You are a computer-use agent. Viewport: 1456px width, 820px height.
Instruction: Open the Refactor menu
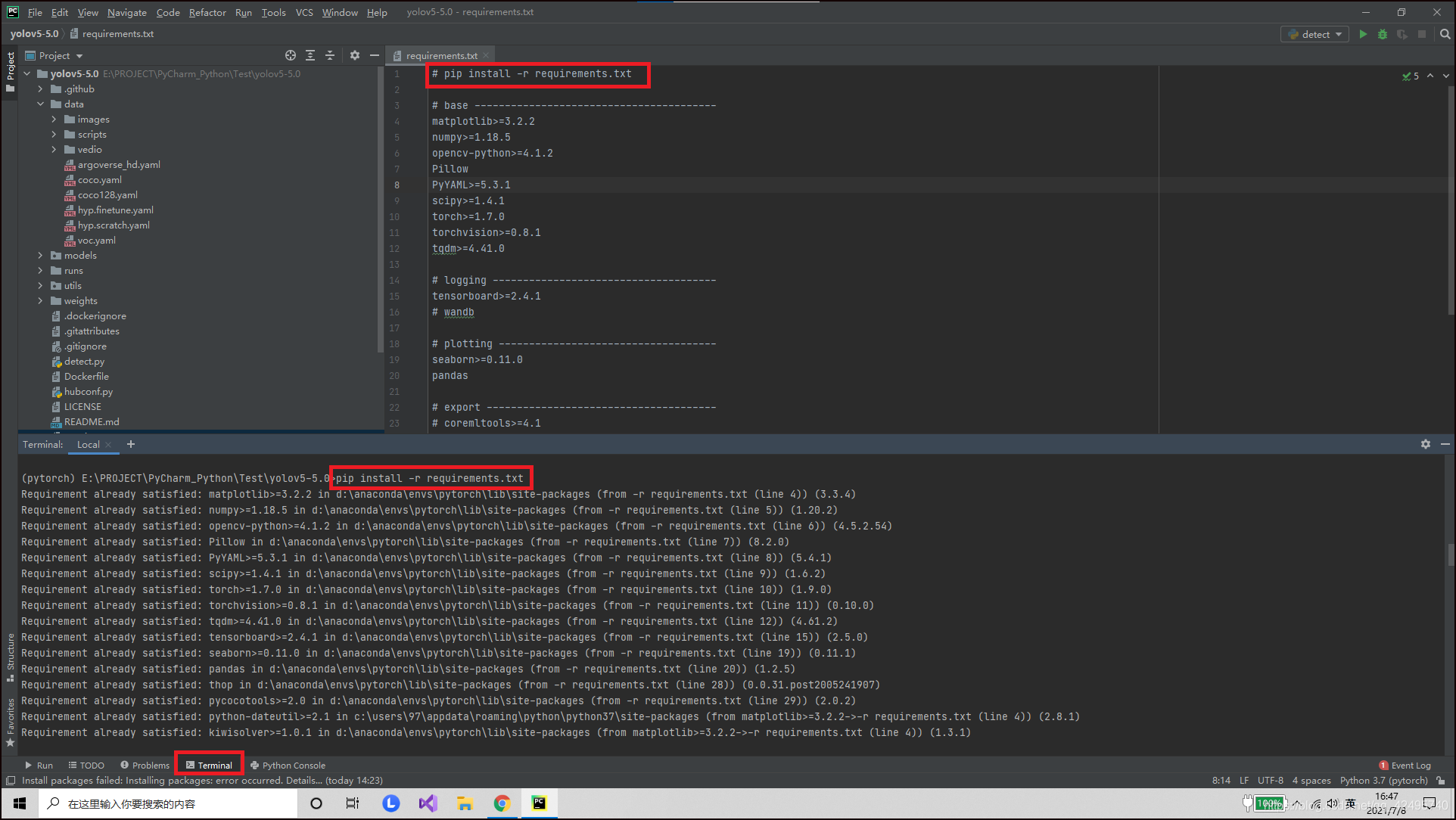pyautogui.click(x=207, y=12)
